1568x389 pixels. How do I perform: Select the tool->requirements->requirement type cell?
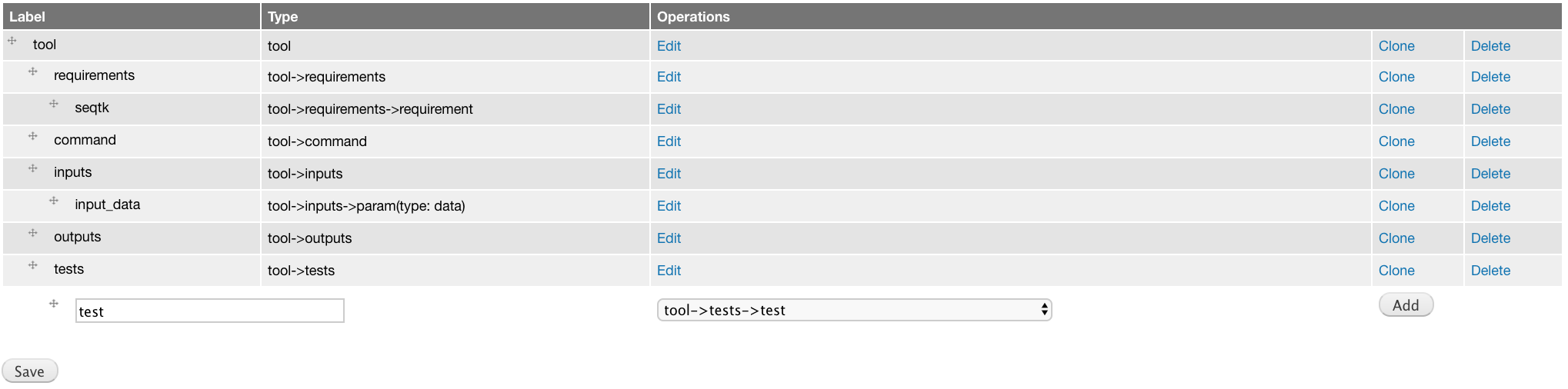point(455,109)
